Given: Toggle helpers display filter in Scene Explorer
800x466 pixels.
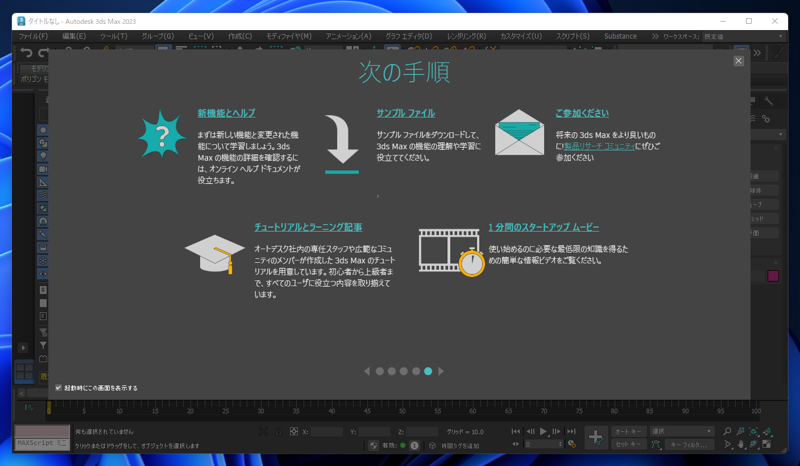Looking at the screenshot, I should click(43, 182).
